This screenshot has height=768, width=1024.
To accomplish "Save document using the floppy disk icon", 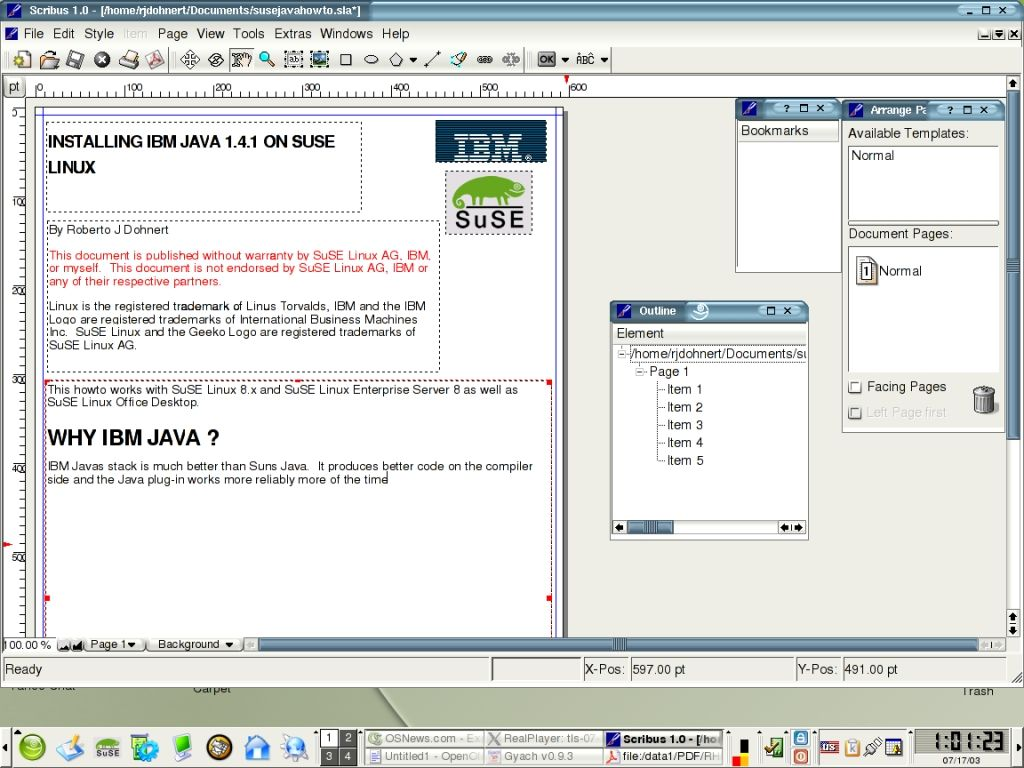I will (75, 60).
